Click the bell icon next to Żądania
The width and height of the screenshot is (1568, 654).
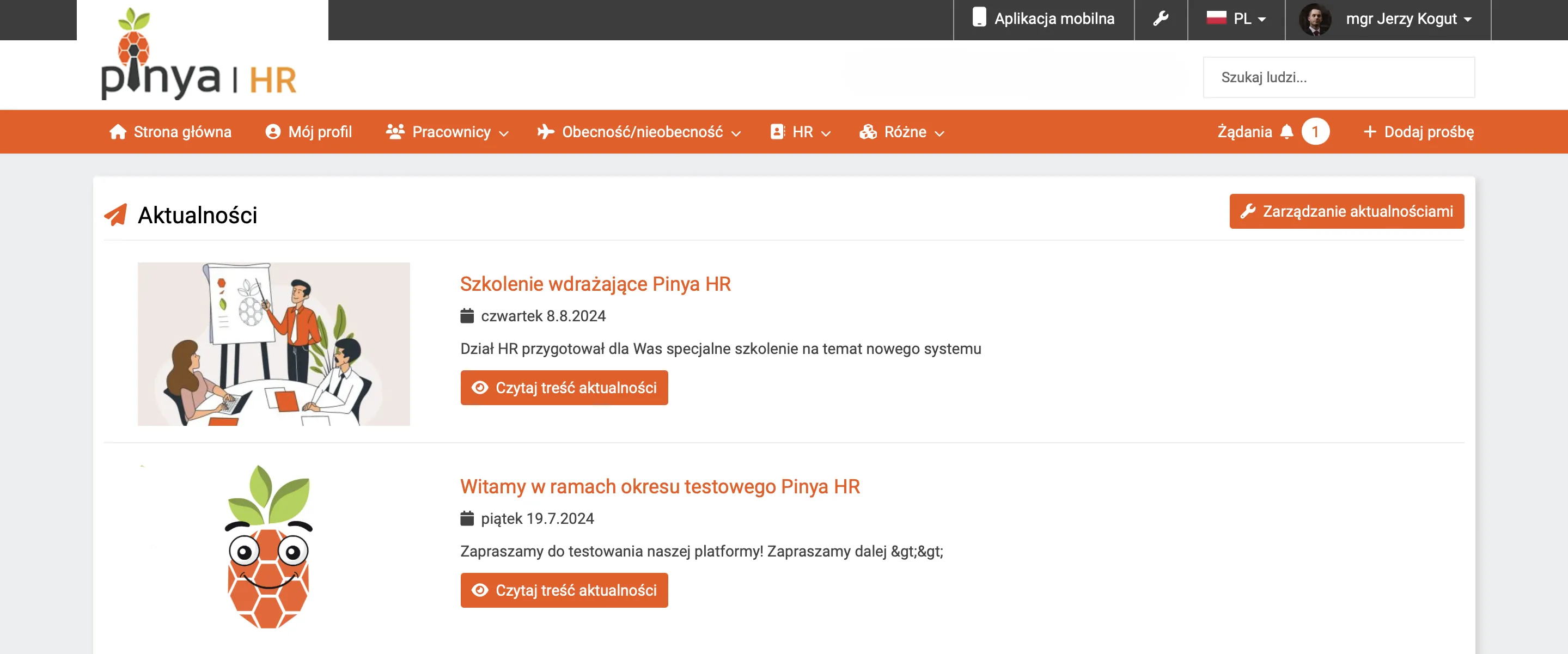1286,131
